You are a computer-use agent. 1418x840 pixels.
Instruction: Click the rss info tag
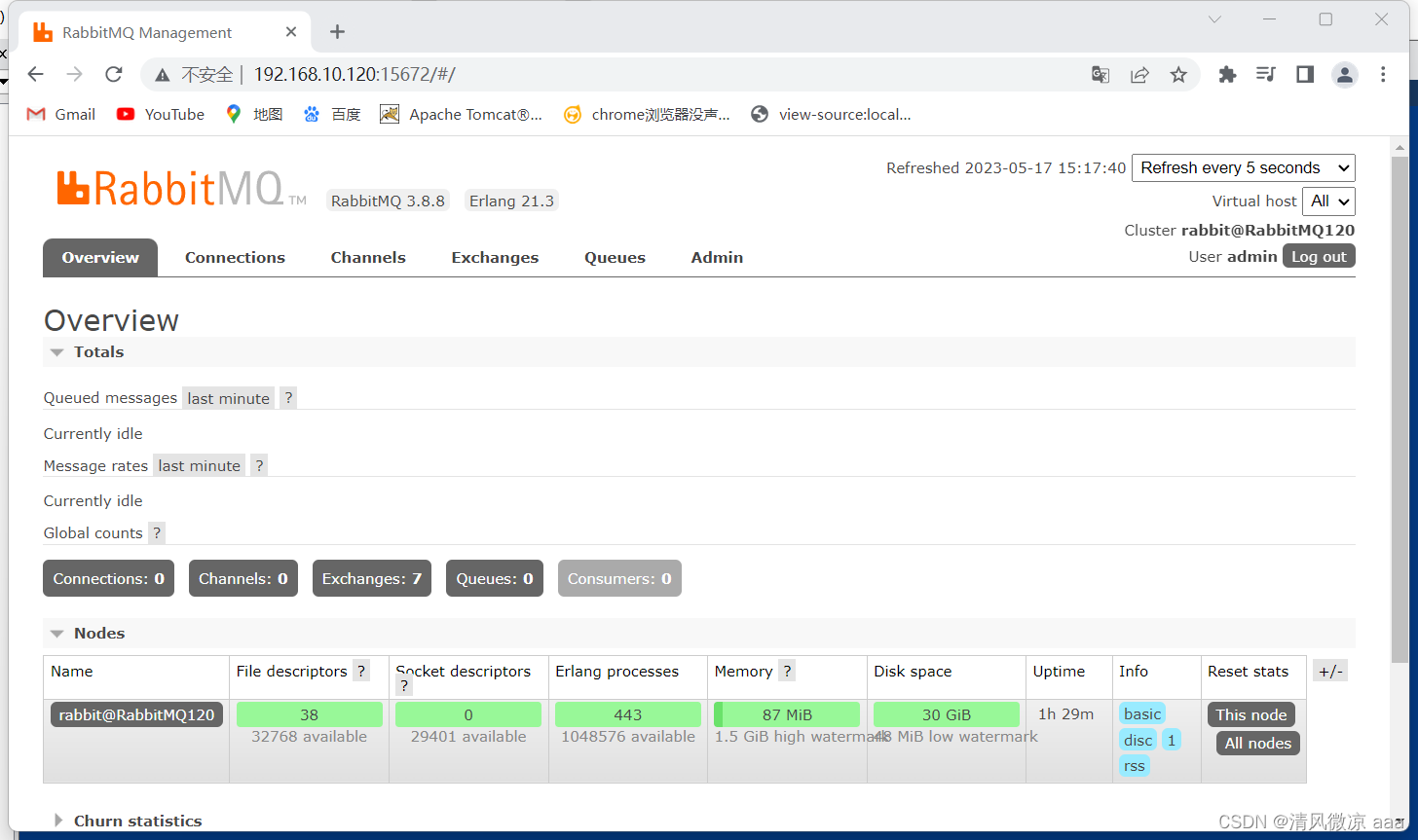1135,766
